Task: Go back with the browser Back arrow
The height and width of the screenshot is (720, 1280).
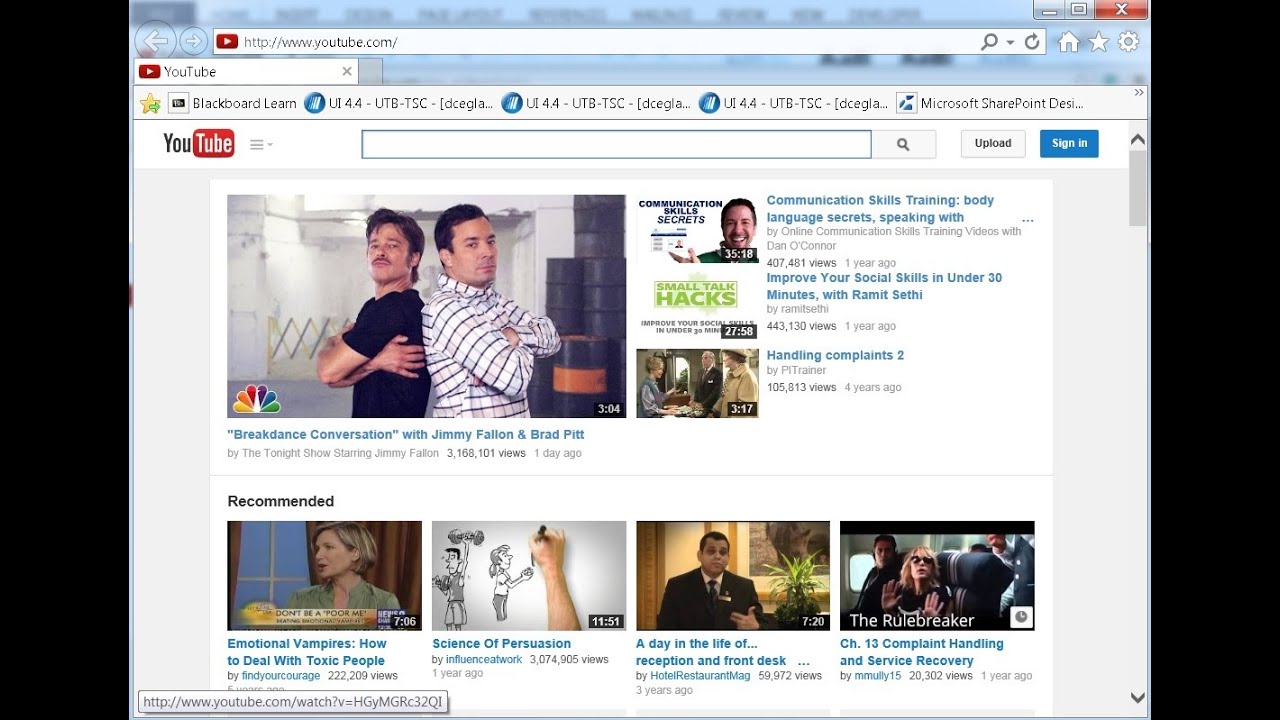Action: pyautogui.click(x=155, y=41)
